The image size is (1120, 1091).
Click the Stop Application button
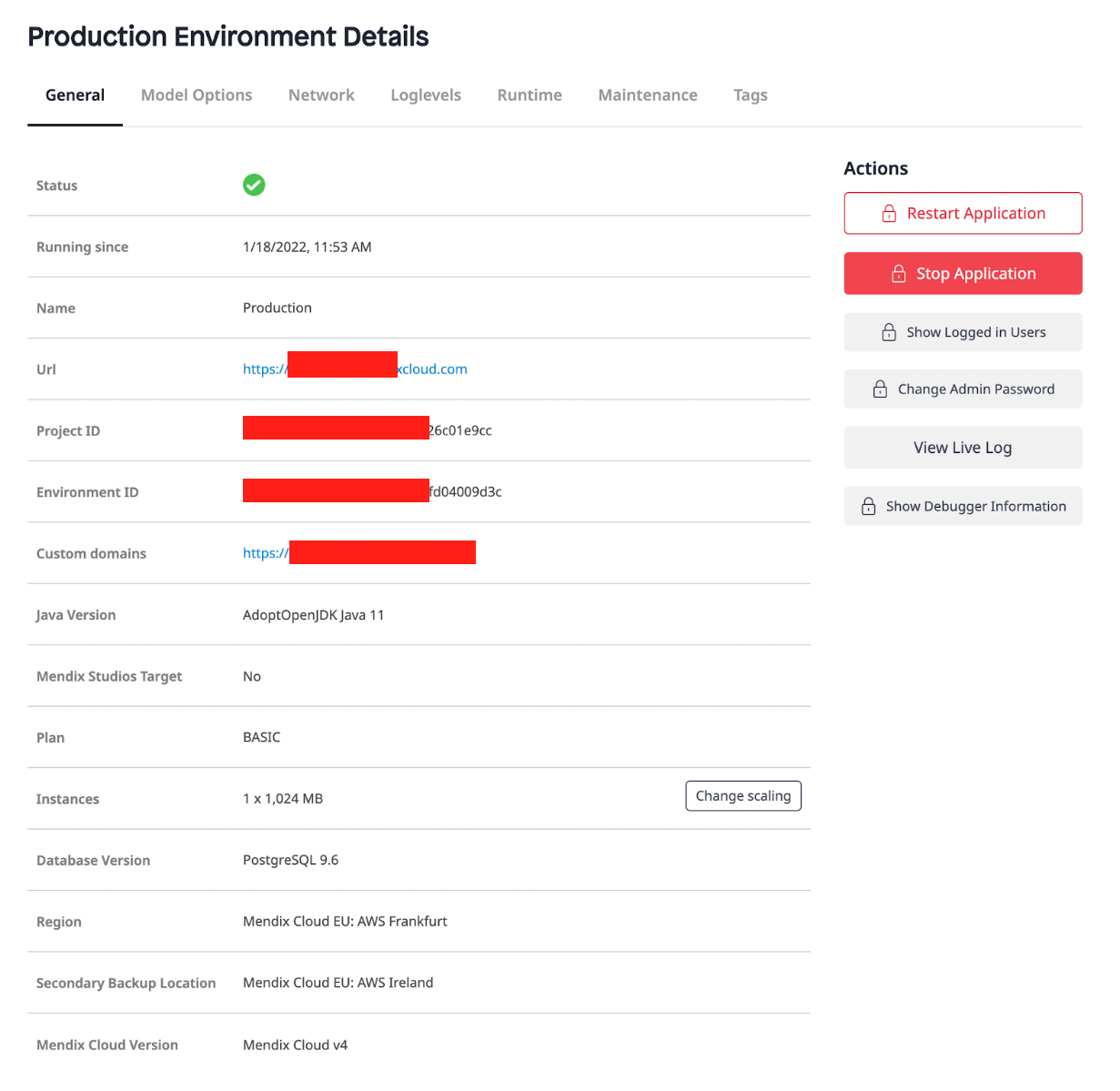point(963,273)
